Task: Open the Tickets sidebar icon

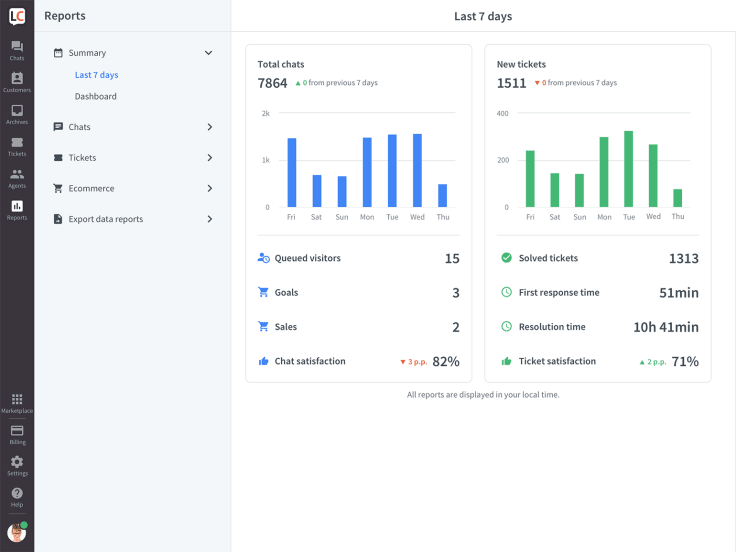Action: pos(17,146)
